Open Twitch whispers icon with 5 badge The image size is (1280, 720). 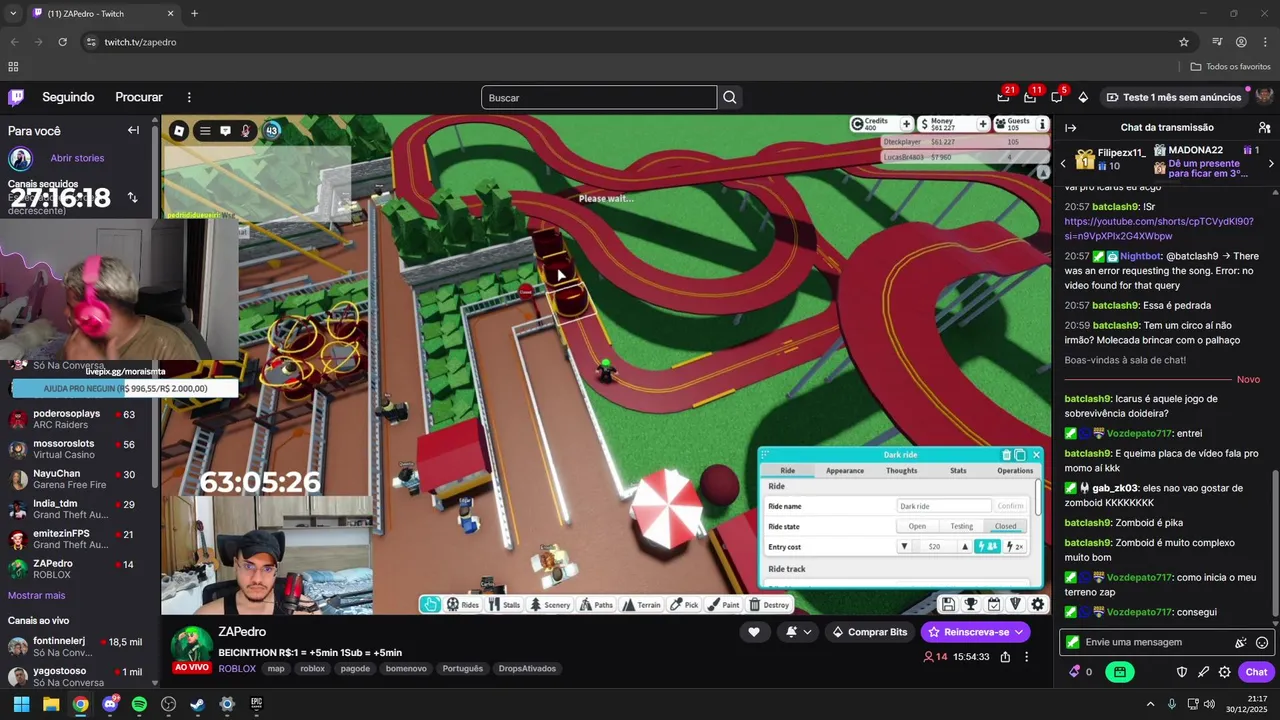click(1057, 97)
